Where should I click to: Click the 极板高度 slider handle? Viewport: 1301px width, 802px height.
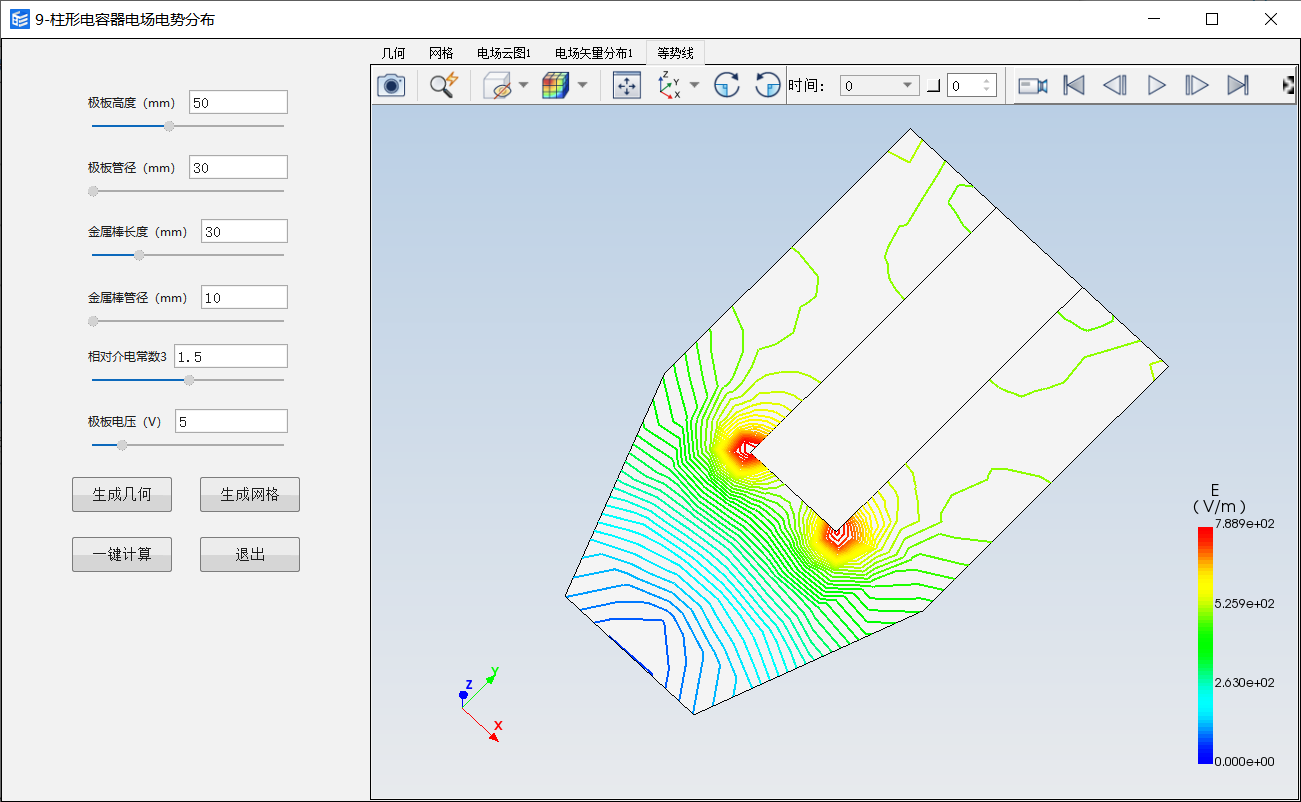pos(169,126)
